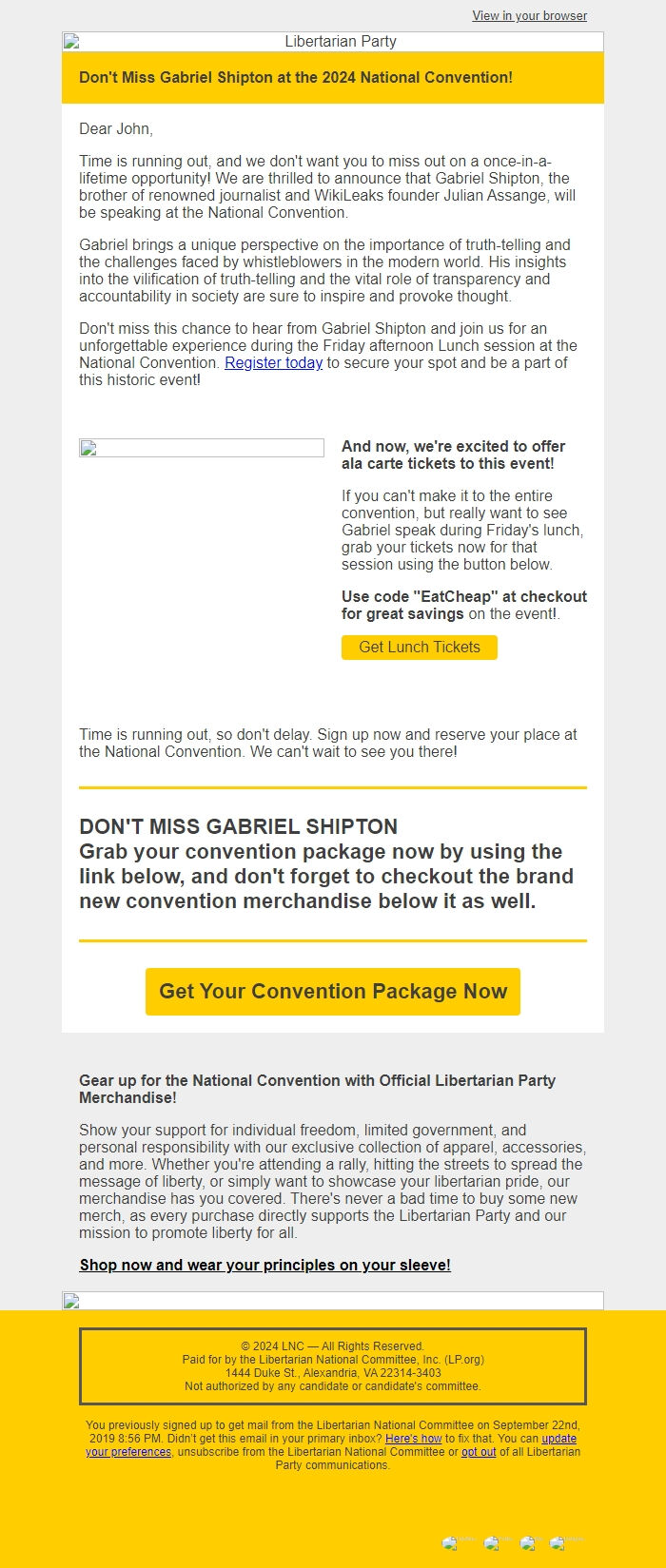Click the copyright box in the footer

[332, 1366]
